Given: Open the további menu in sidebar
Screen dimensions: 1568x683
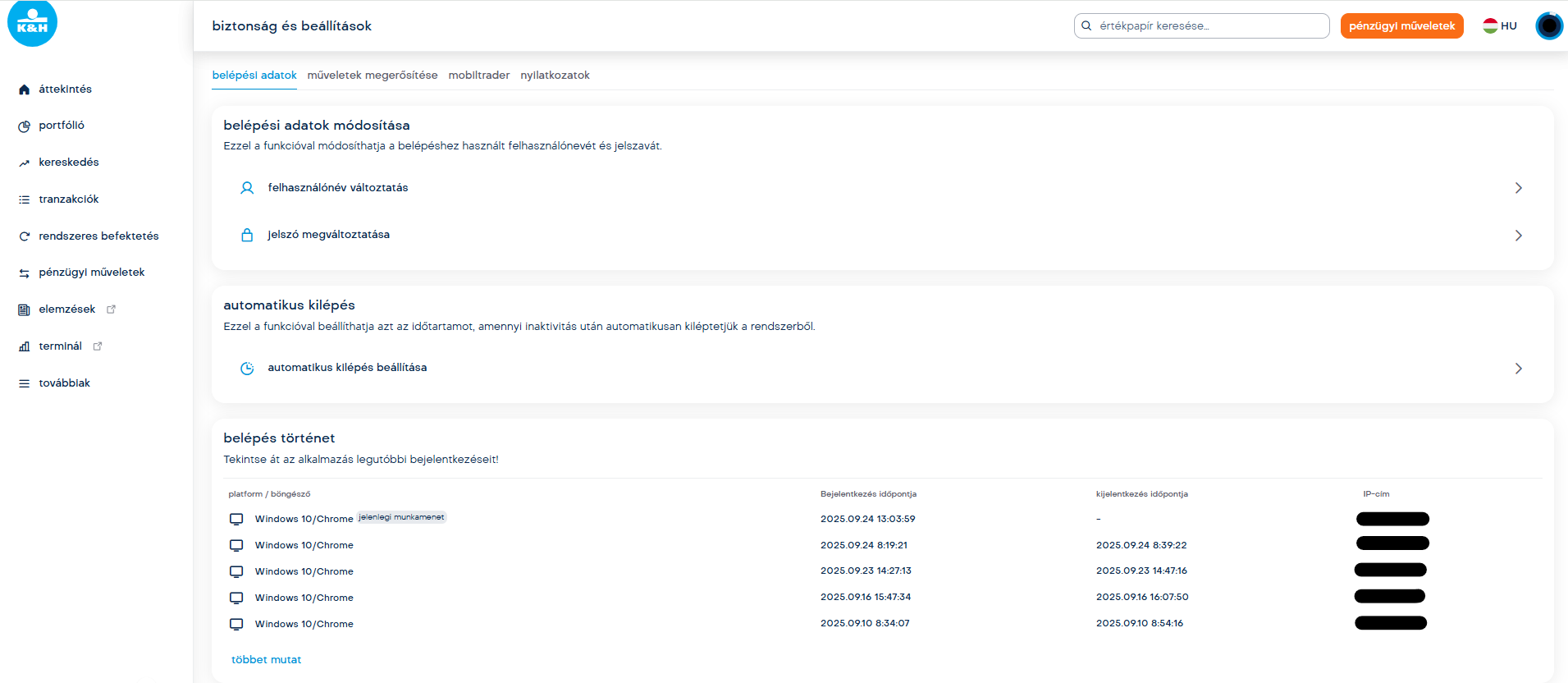Looking at the screenshot, I should 64,383.
